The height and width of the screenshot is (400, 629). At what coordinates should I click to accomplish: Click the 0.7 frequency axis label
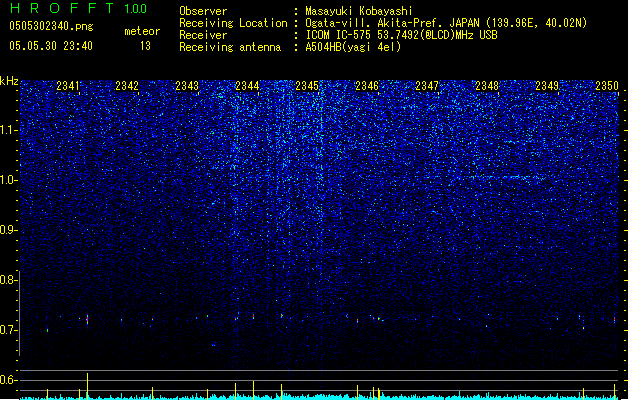8,330
